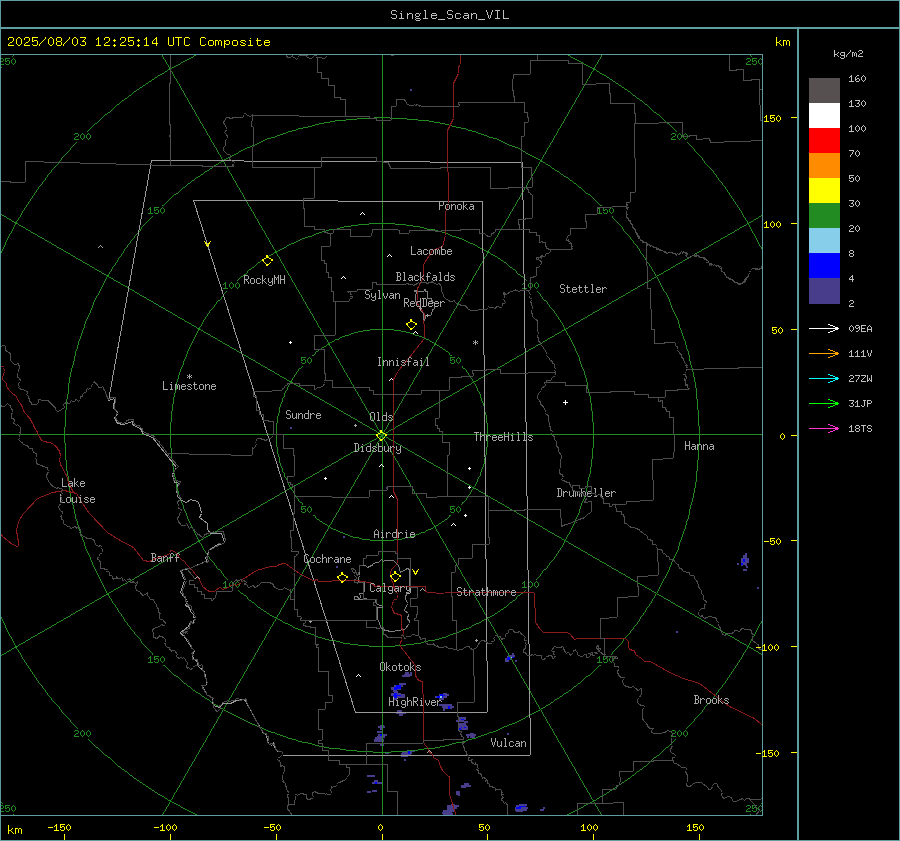
Task: Click the yellow diamond marker at Calgary
Action: coord(395,576)
